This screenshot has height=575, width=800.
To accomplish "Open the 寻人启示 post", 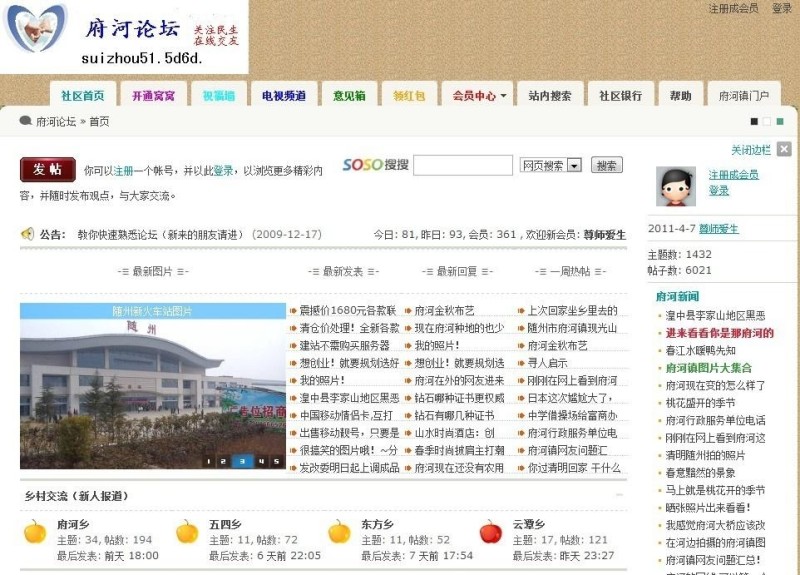I will click(547, 363).
